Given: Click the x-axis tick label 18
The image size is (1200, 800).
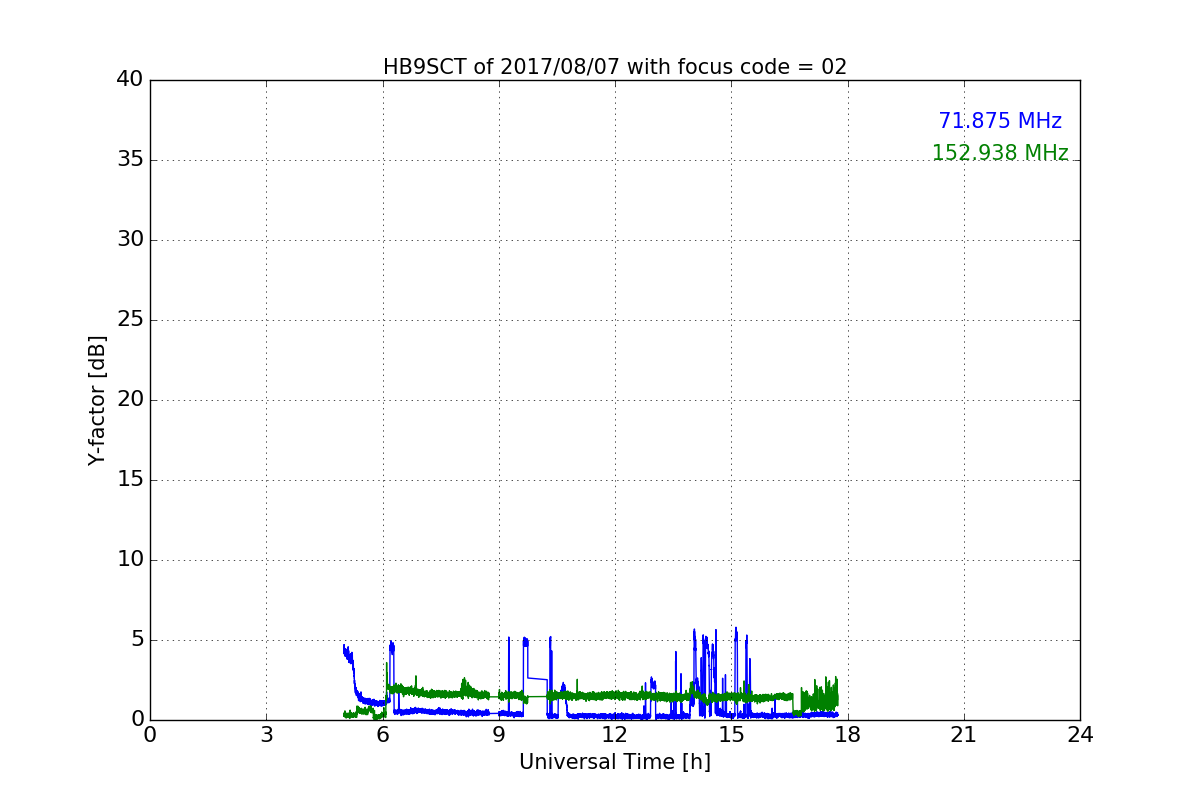Looking at the screenshot, I should pyautogui.click(x=848, y=734).
